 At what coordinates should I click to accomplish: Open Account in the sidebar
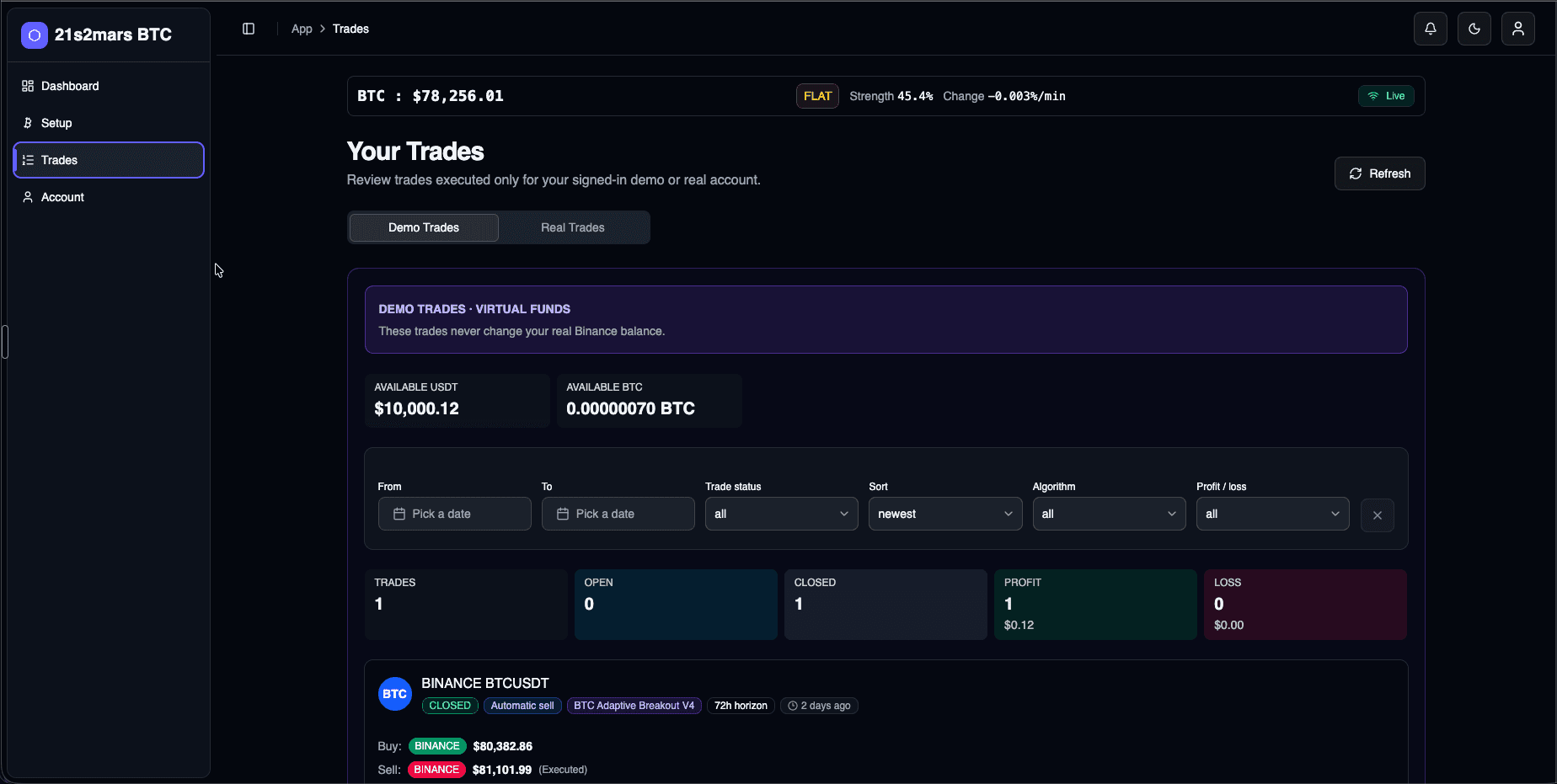click(x=109, y=197)
